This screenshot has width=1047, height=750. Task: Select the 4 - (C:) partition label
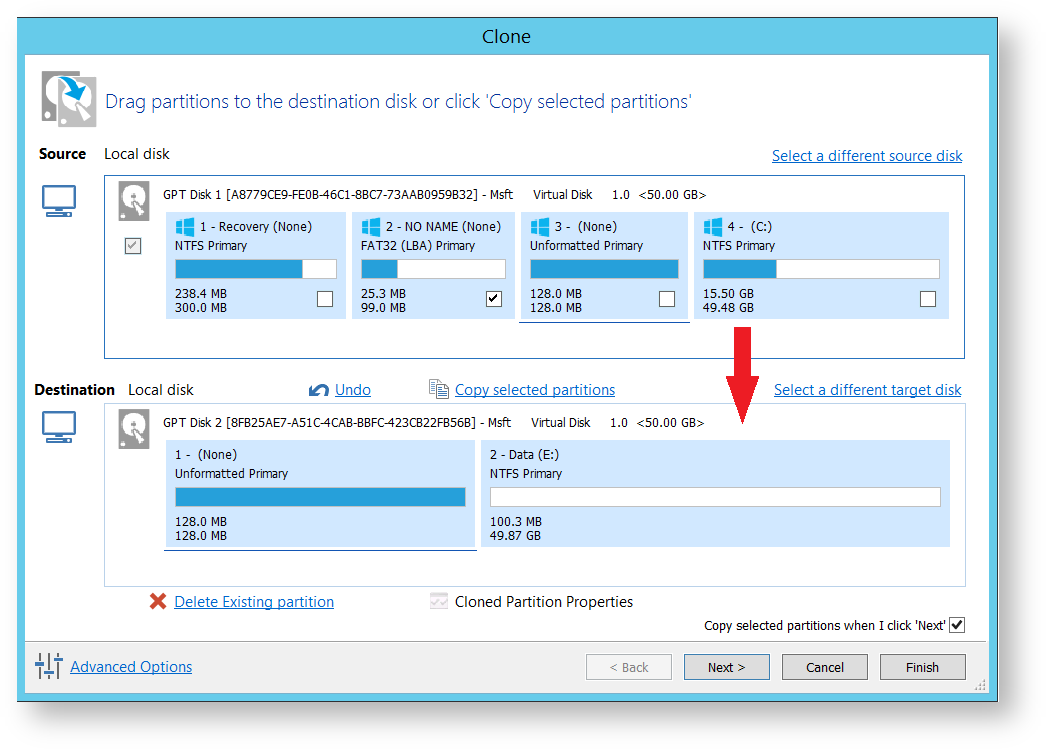click(x=749, y=226)
